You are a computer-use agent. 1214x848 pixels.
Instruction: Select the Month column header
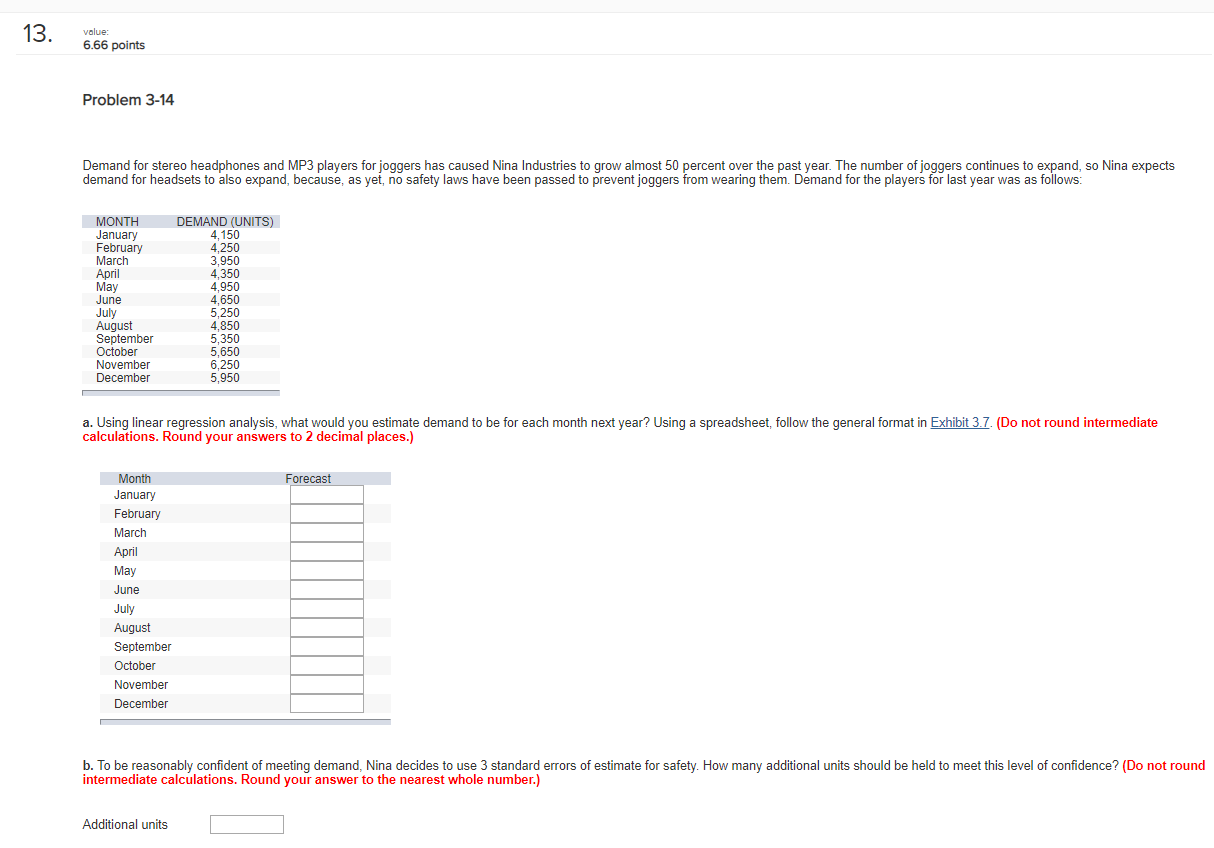[x=134, y=478]
